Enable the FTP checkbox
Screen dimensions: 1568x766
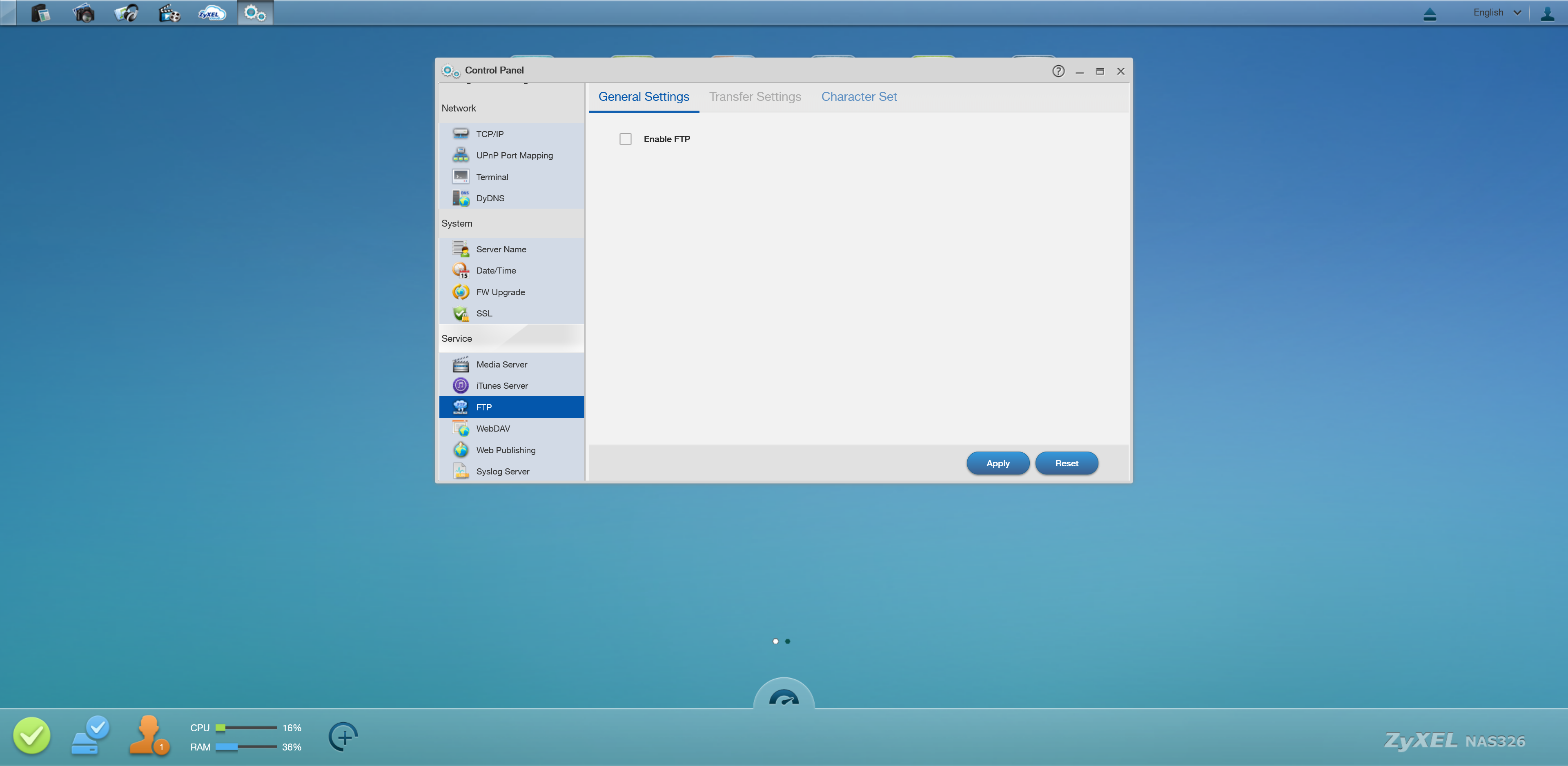coord(625,139)
